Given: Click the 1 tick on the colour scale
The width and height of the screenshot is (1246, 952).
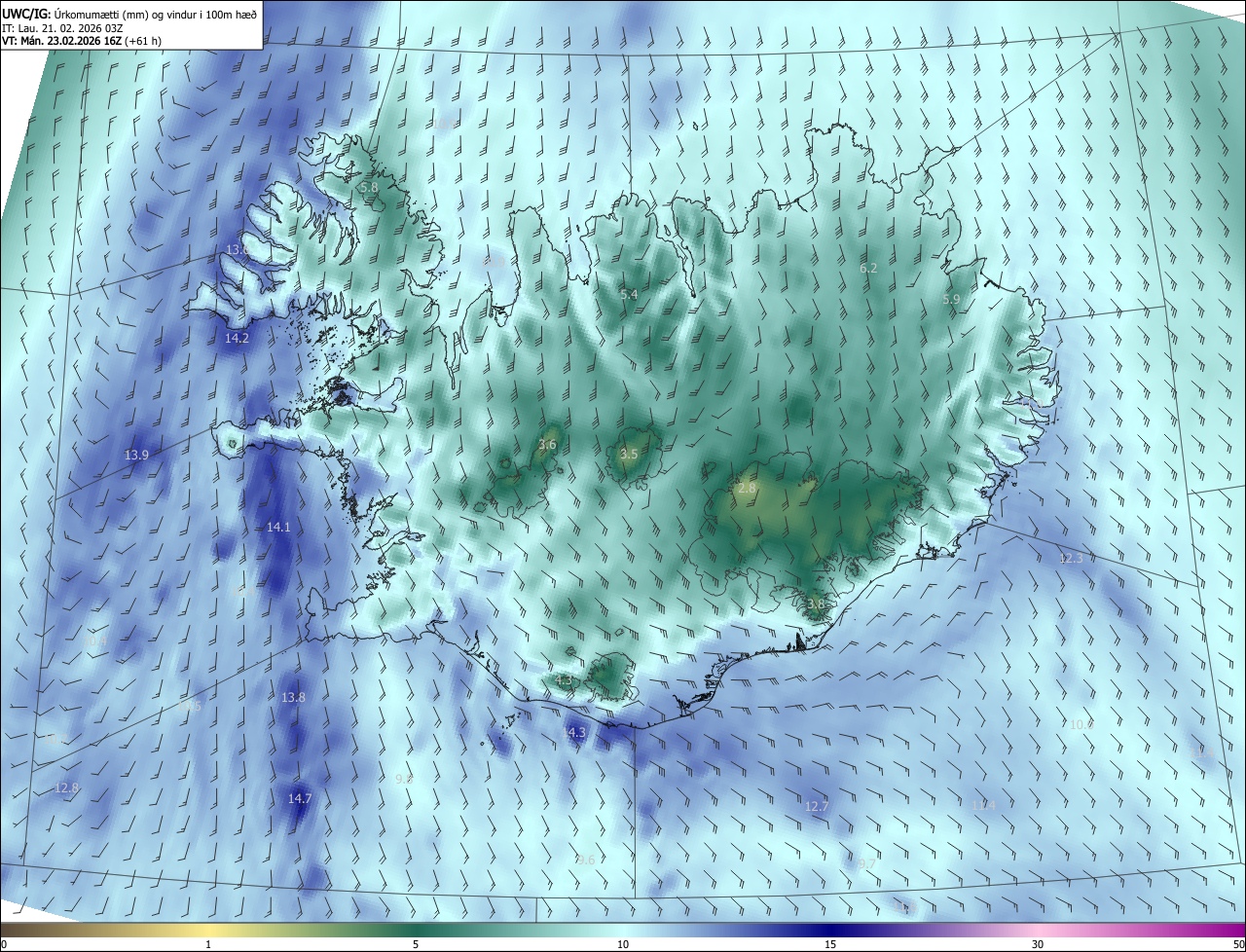Looking at the screenshot, I should (x=208, y=944).
